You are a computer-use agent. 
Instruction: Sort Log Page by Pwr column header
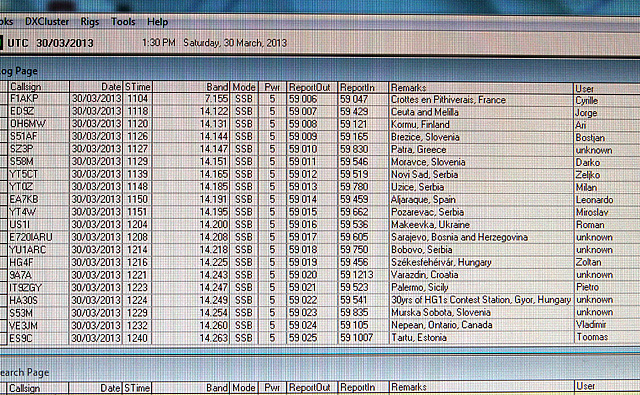[x=272, y=87]
